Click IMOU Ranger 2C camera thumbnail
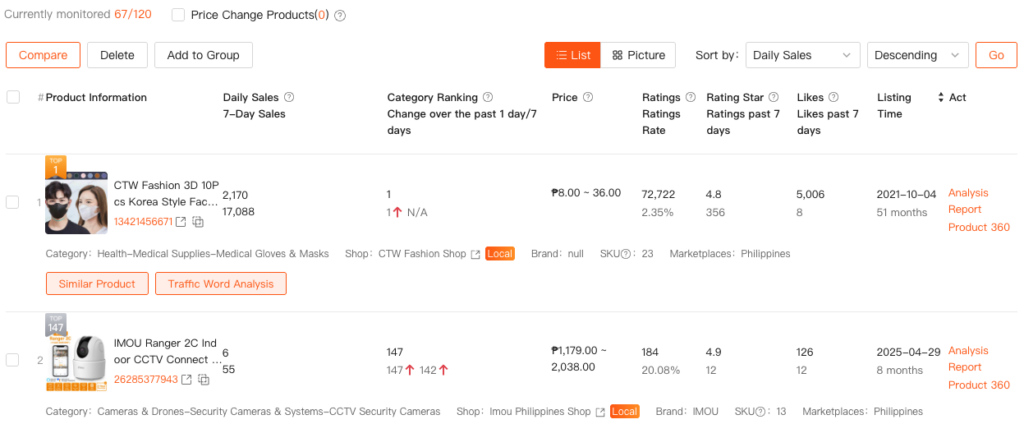 [75, 360]
